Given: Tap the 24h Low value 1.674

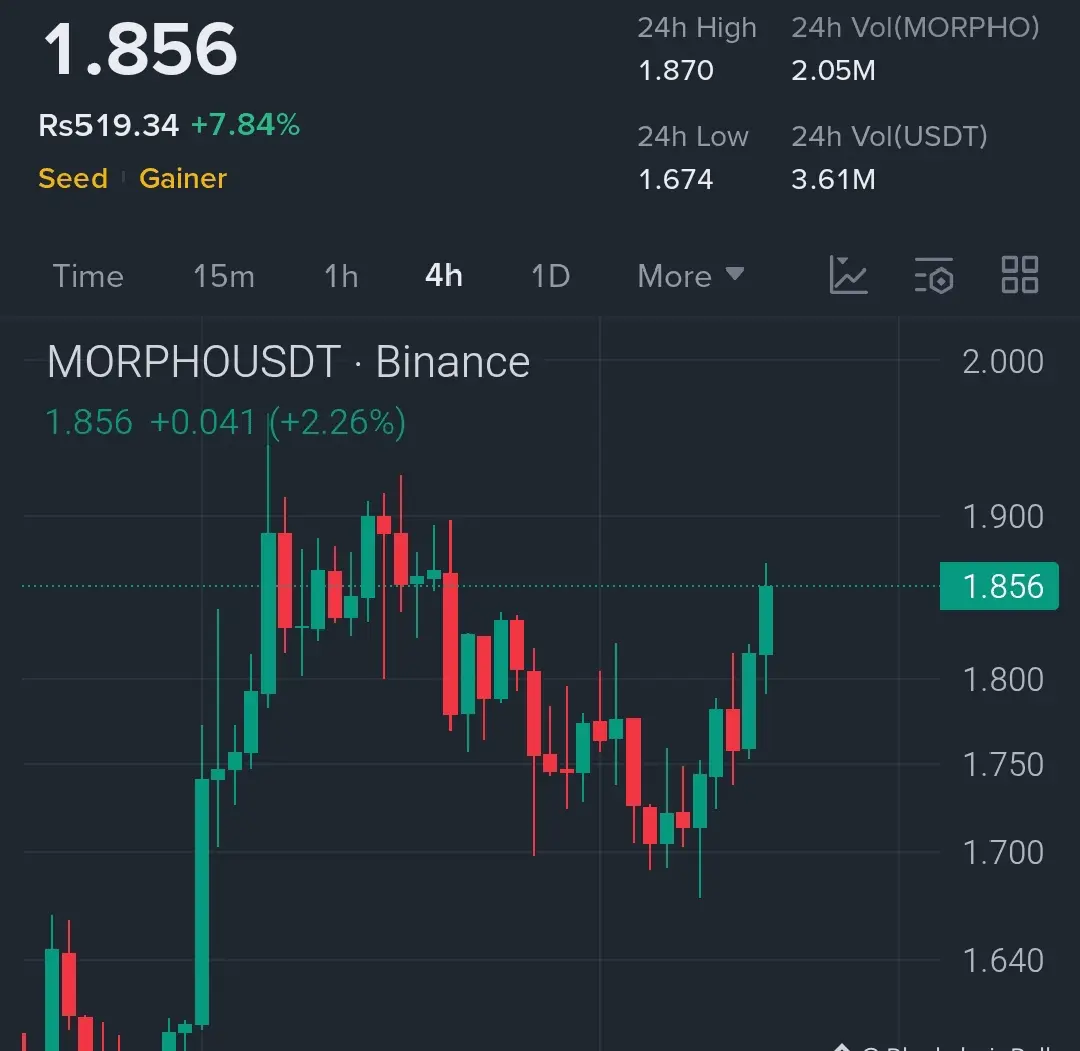Looking at the screenshot, I should (x=676, y=179).
